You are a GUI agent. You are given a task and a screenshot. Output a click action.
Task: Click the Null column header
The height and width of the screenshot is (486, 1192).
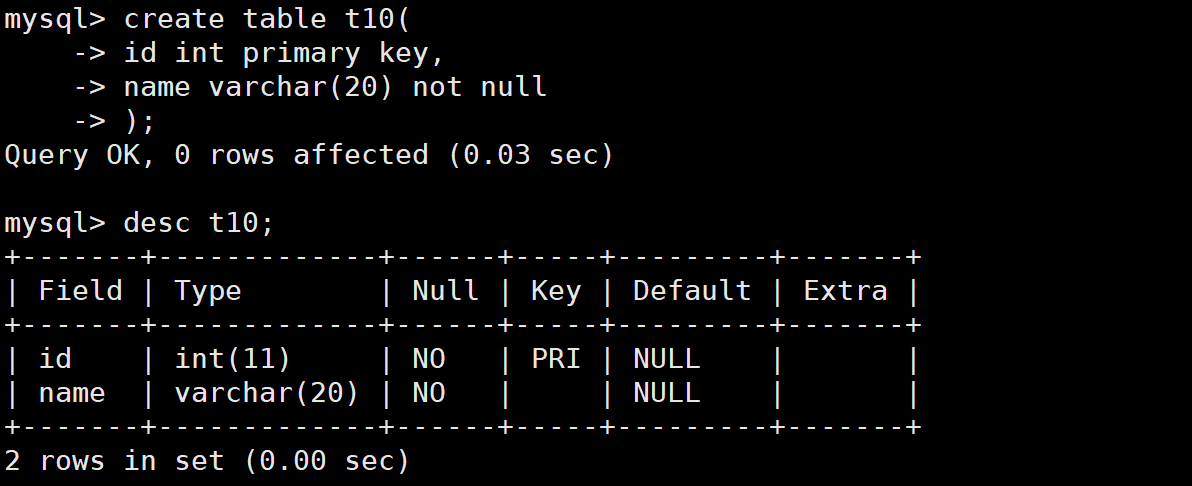[x=445, y=291]
